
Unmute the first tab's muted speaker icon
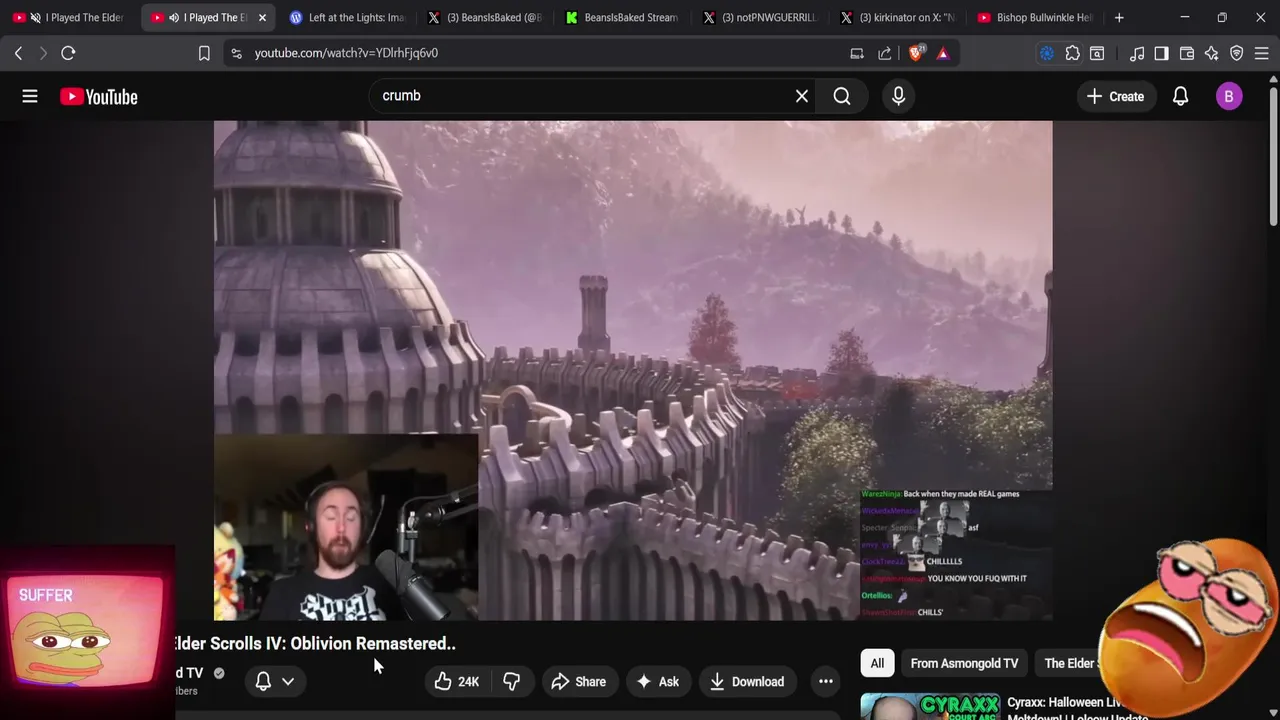36,17
